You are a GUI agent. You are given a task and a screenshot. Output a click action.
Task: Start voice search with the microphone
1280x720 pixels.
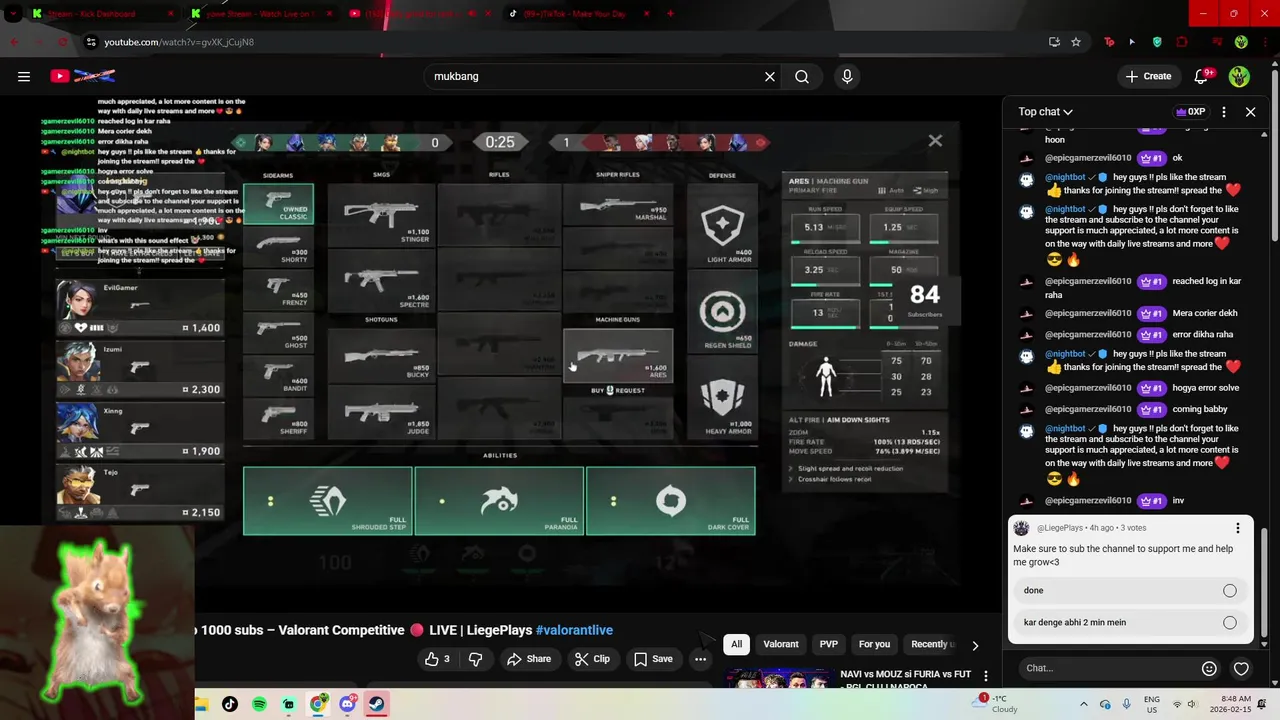(x=847, y=76)
